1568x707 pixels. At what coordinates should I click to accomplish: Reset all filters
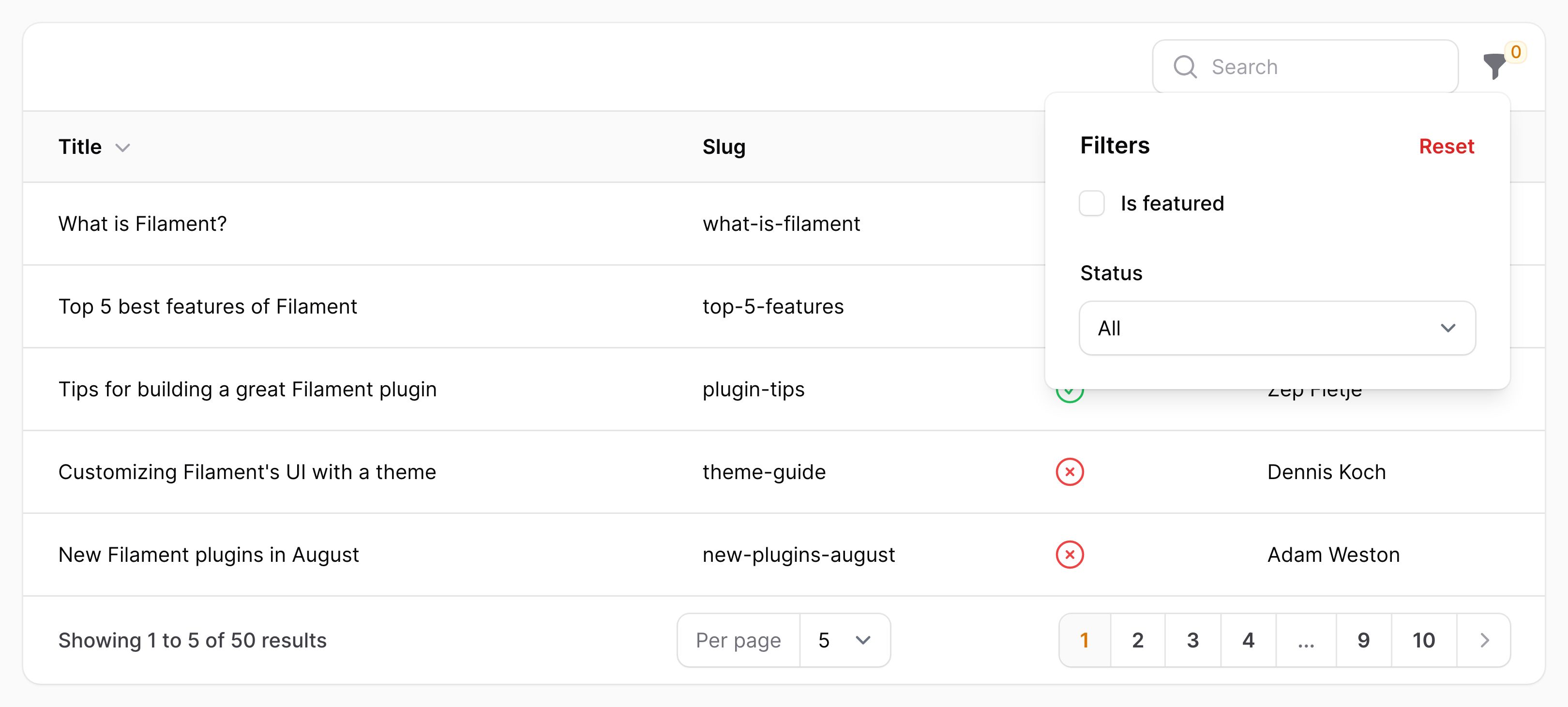point(1446,146)
